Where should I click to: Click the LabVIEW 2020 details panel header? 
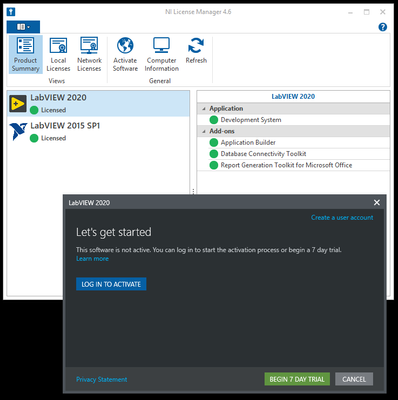point(293,97)
